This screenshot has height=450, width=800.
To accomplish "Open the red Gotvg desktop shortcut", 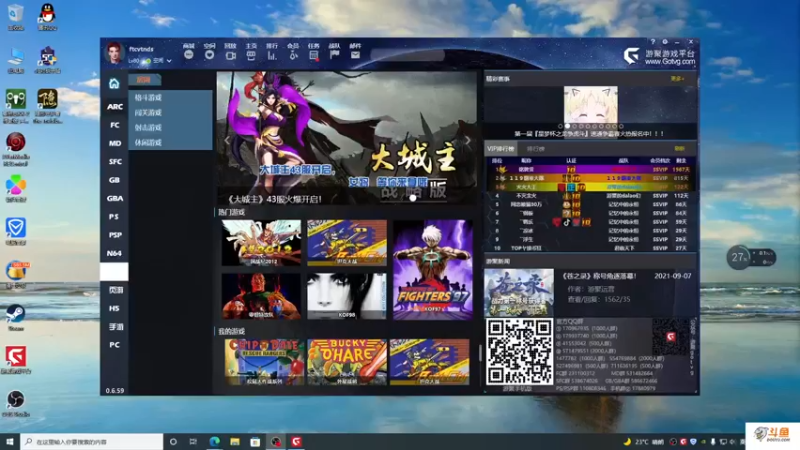I will [16, 359].
